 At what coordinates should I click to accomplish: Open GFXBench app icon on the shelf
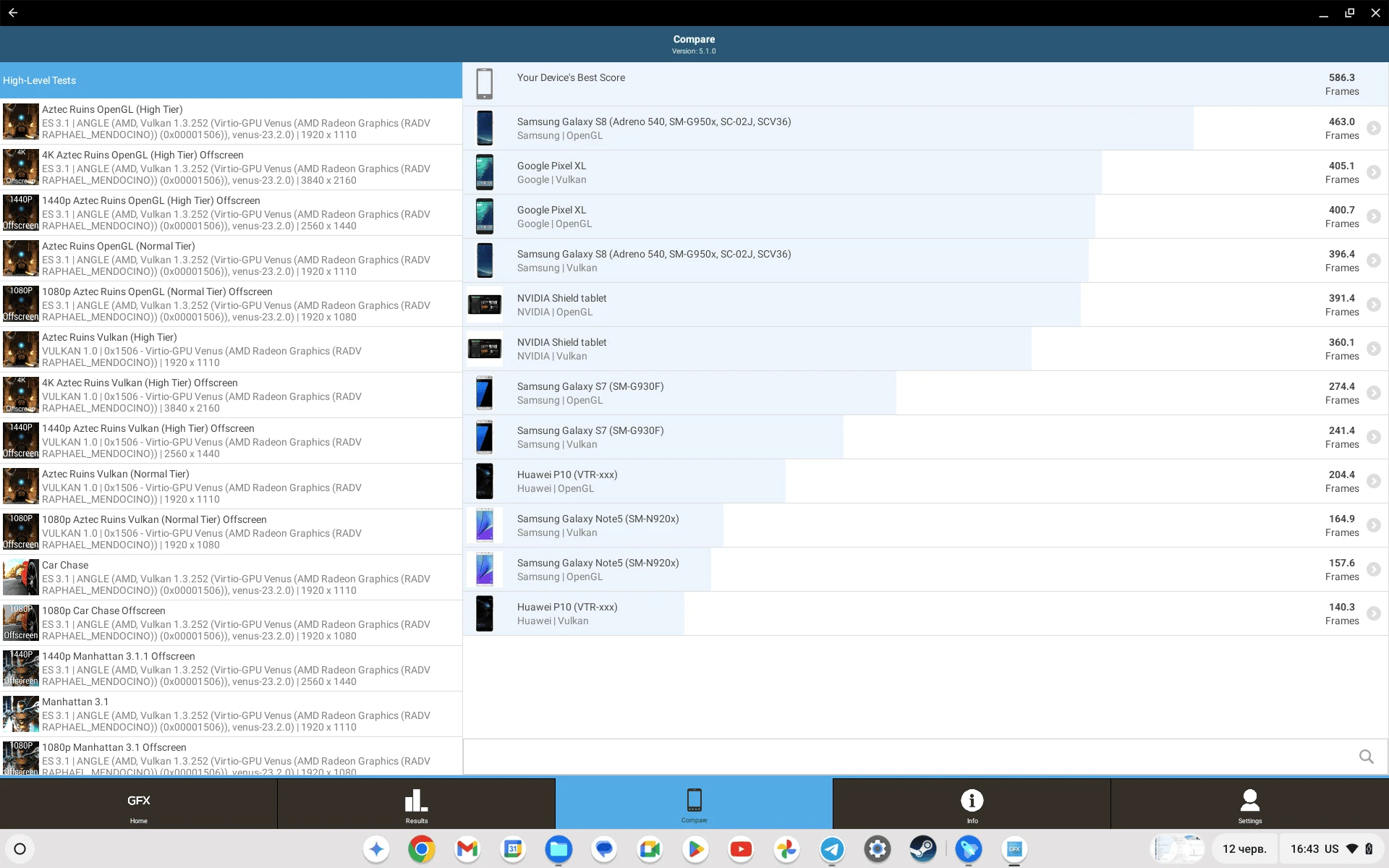[1014, 848]
